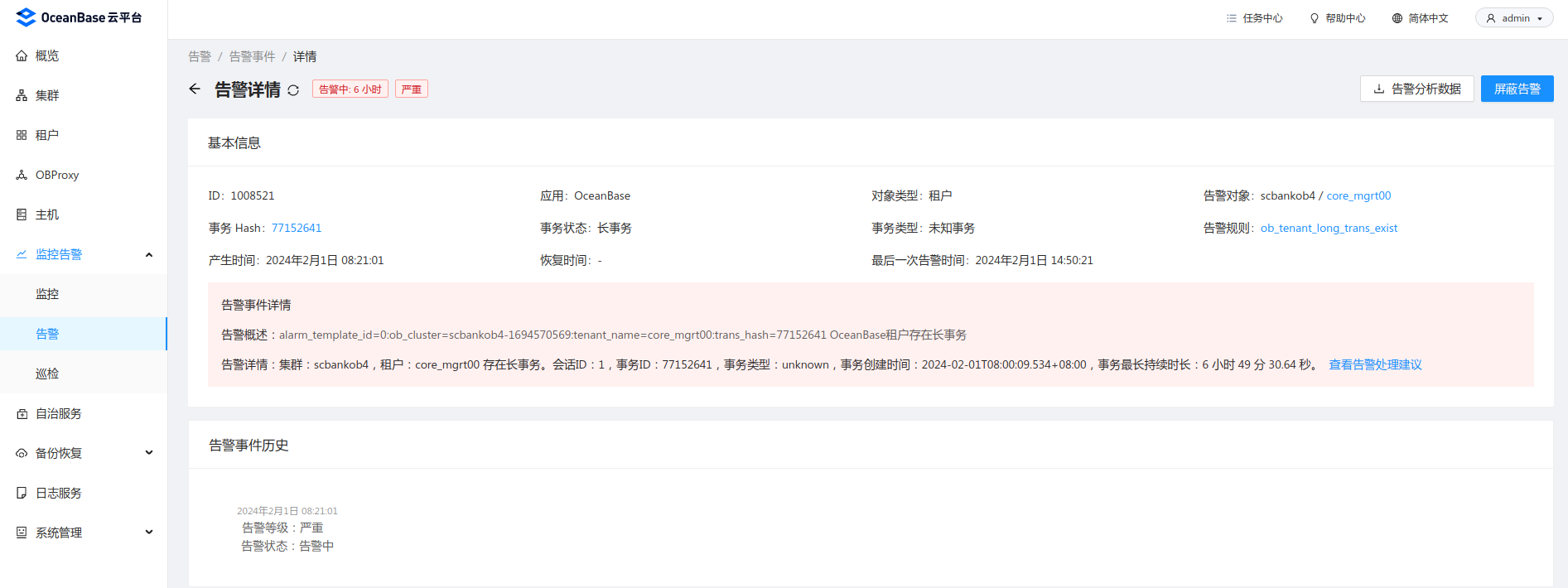Click the history timestamp 2024年2月1日 08:21:01

tap(287, 511)
